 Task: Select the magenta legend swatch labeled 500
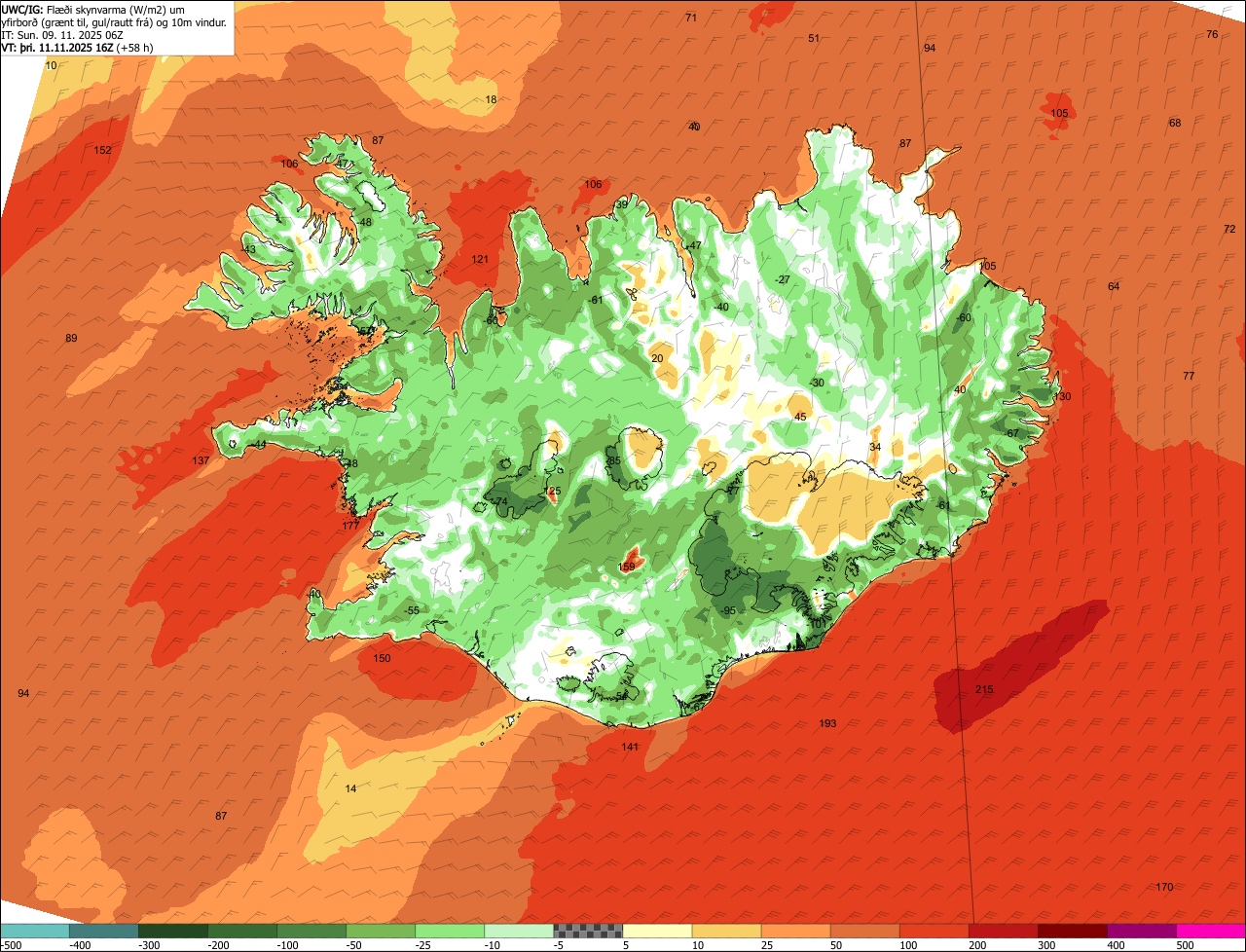tap(1211, 931)
